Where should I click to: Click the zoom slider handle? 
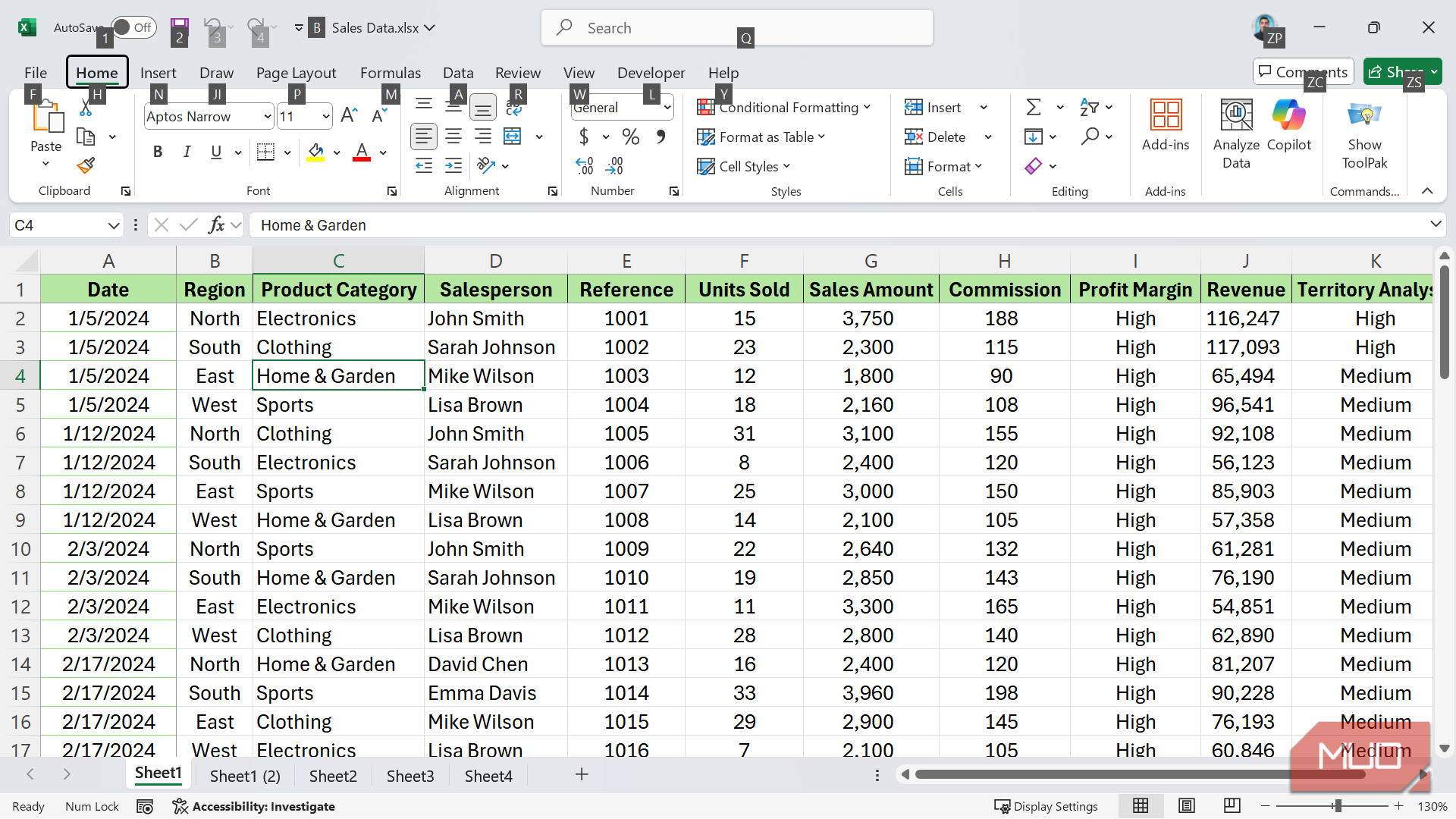1338,806
